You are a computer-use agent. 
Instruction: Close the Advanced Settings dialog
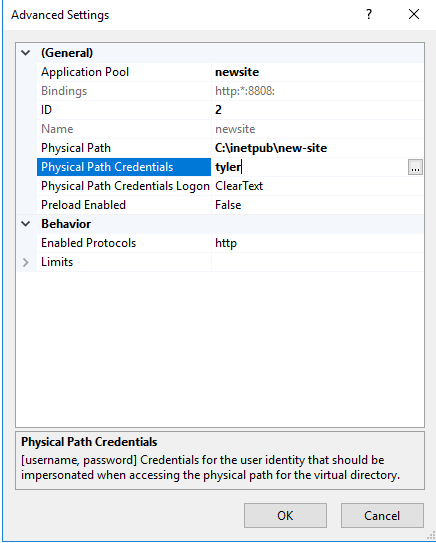click(x=414, y=15)
